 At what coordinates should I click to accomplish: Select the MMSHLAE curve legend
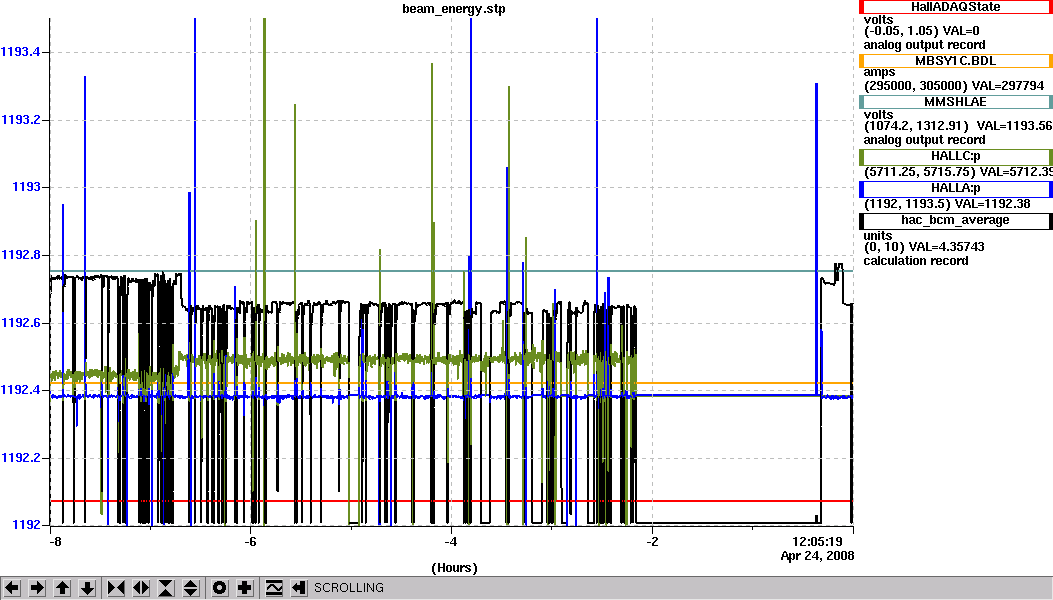click(956, 102)
